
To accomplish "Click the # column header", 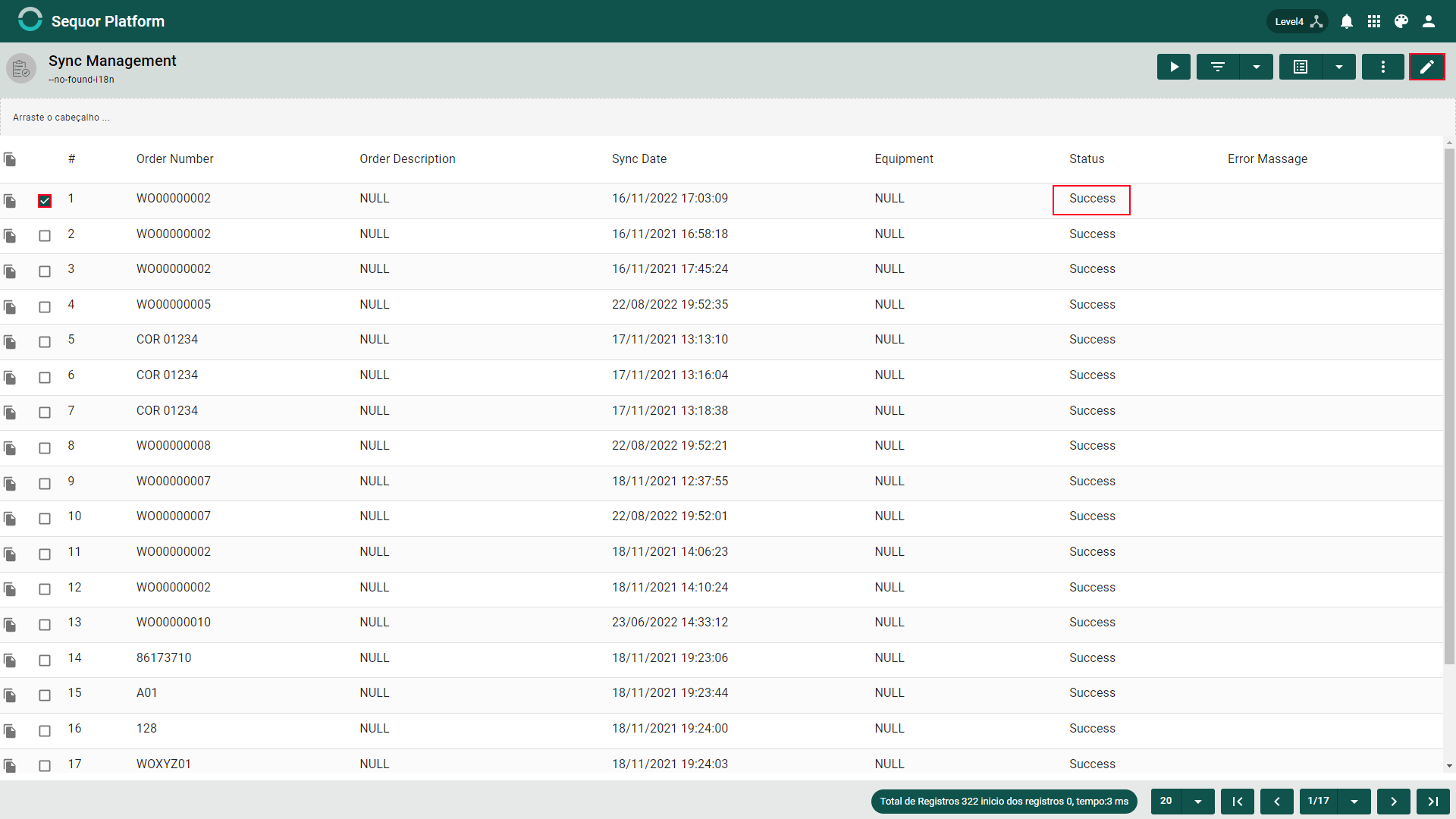I will [71, 159].
